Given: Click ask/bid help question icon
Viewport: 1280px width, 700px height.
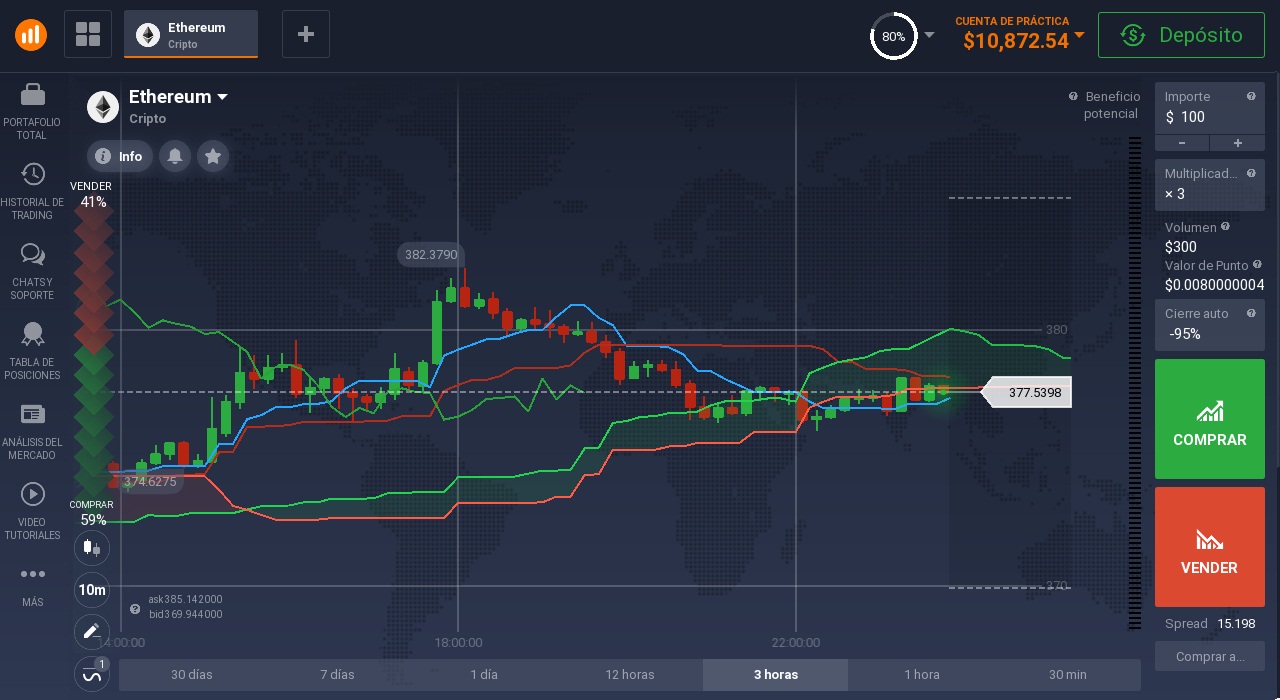Looking at the screenshot, I should 135,609.
